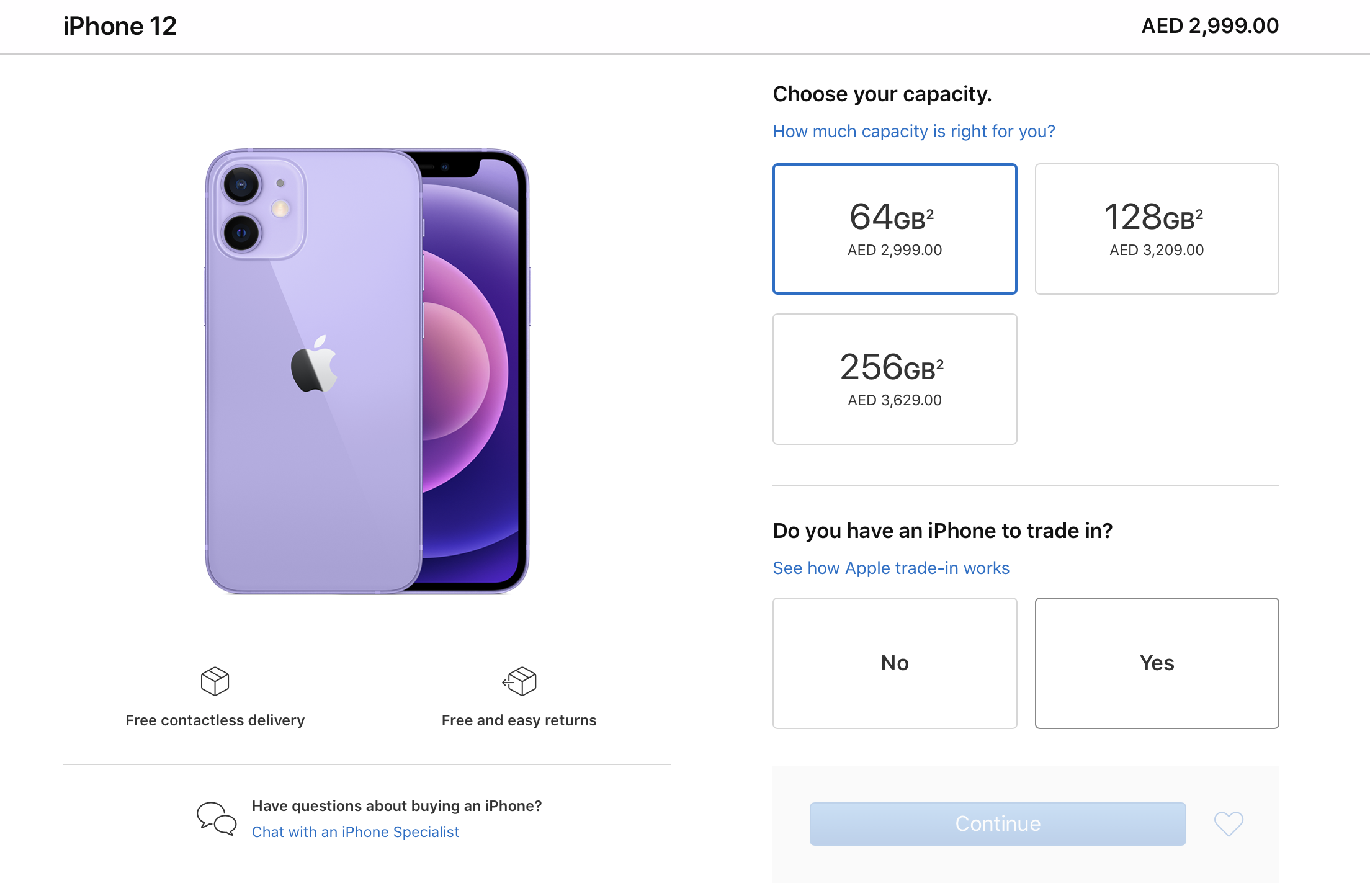The height and width of the screenshot is (896, 1370).
Task: Click the AED 2,999.00 header price
Action: coord(1210,26)
